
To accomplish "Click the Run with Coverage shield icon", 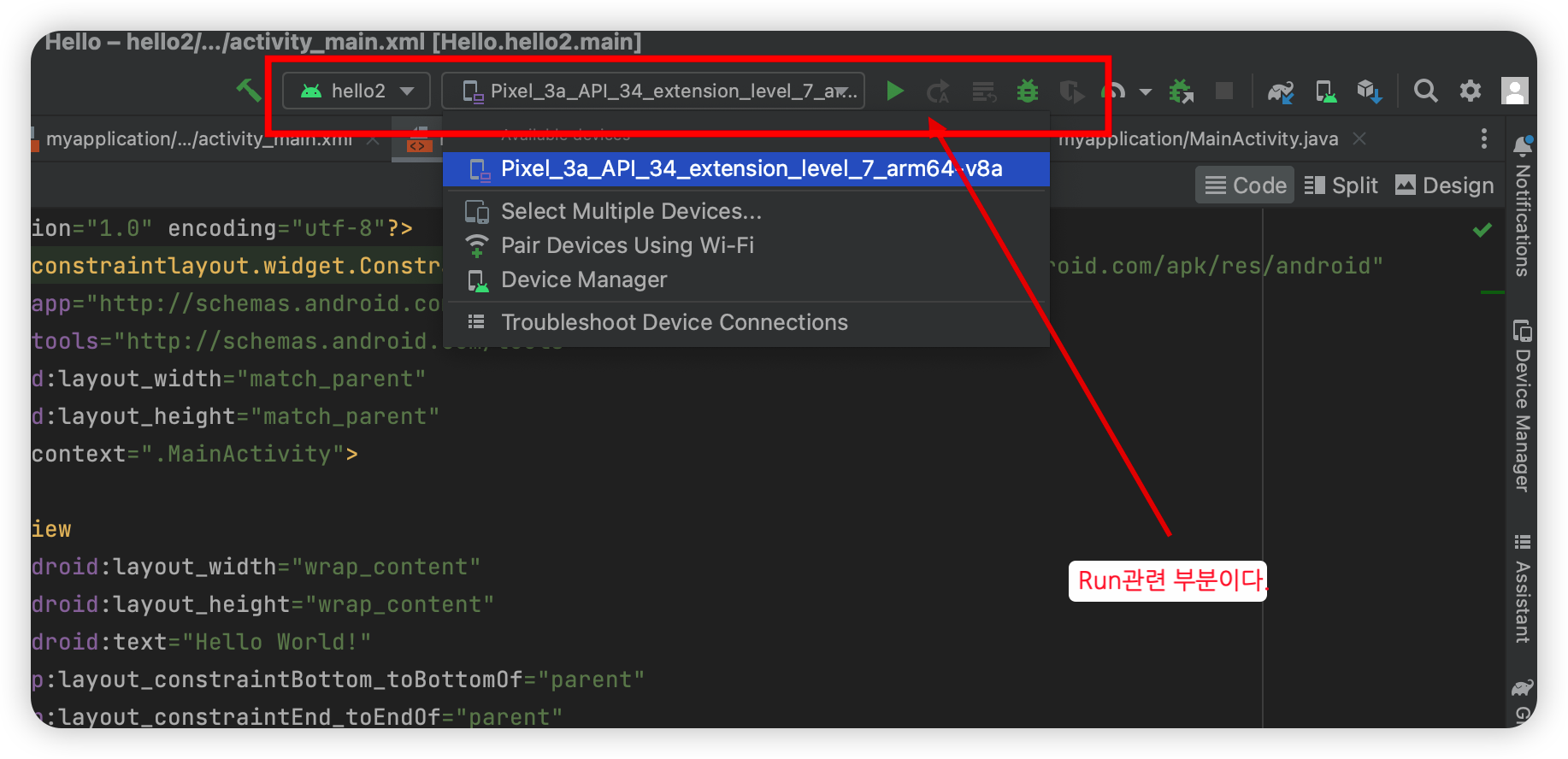I will coord(1071,91).
